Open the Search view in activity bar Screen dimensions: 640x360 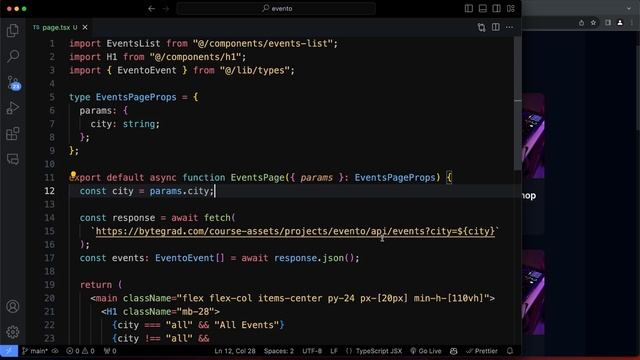pos(13,56)
